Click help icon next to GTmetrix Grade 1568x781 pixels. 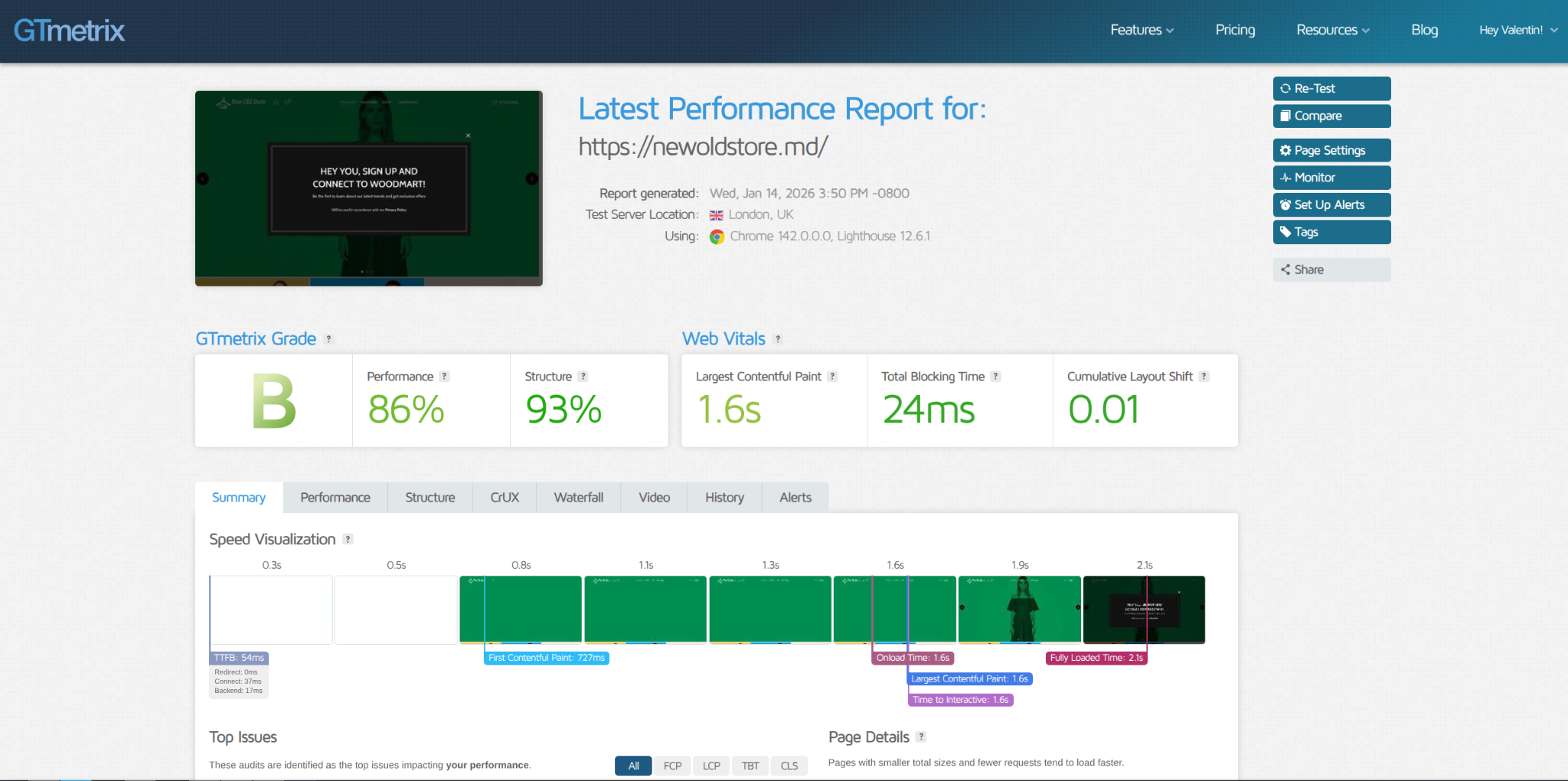329,339
